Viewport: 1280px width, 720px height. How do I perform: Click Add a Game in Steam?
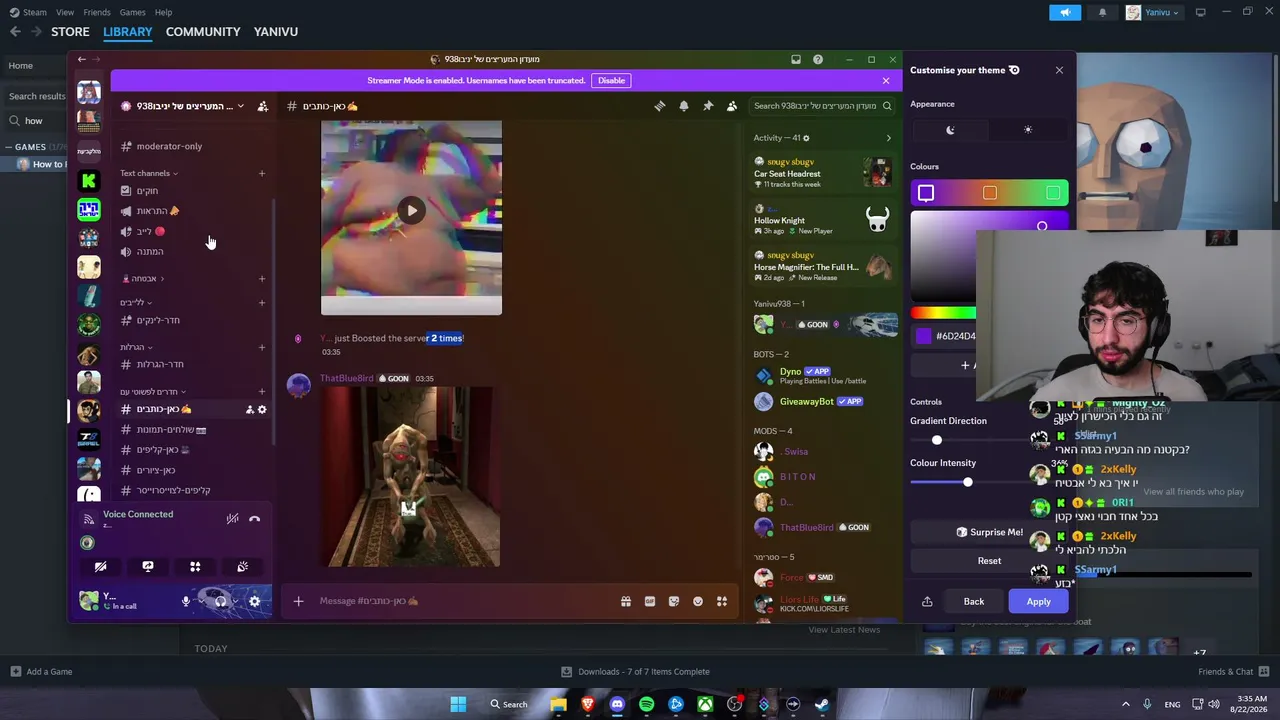pos(41,672)
